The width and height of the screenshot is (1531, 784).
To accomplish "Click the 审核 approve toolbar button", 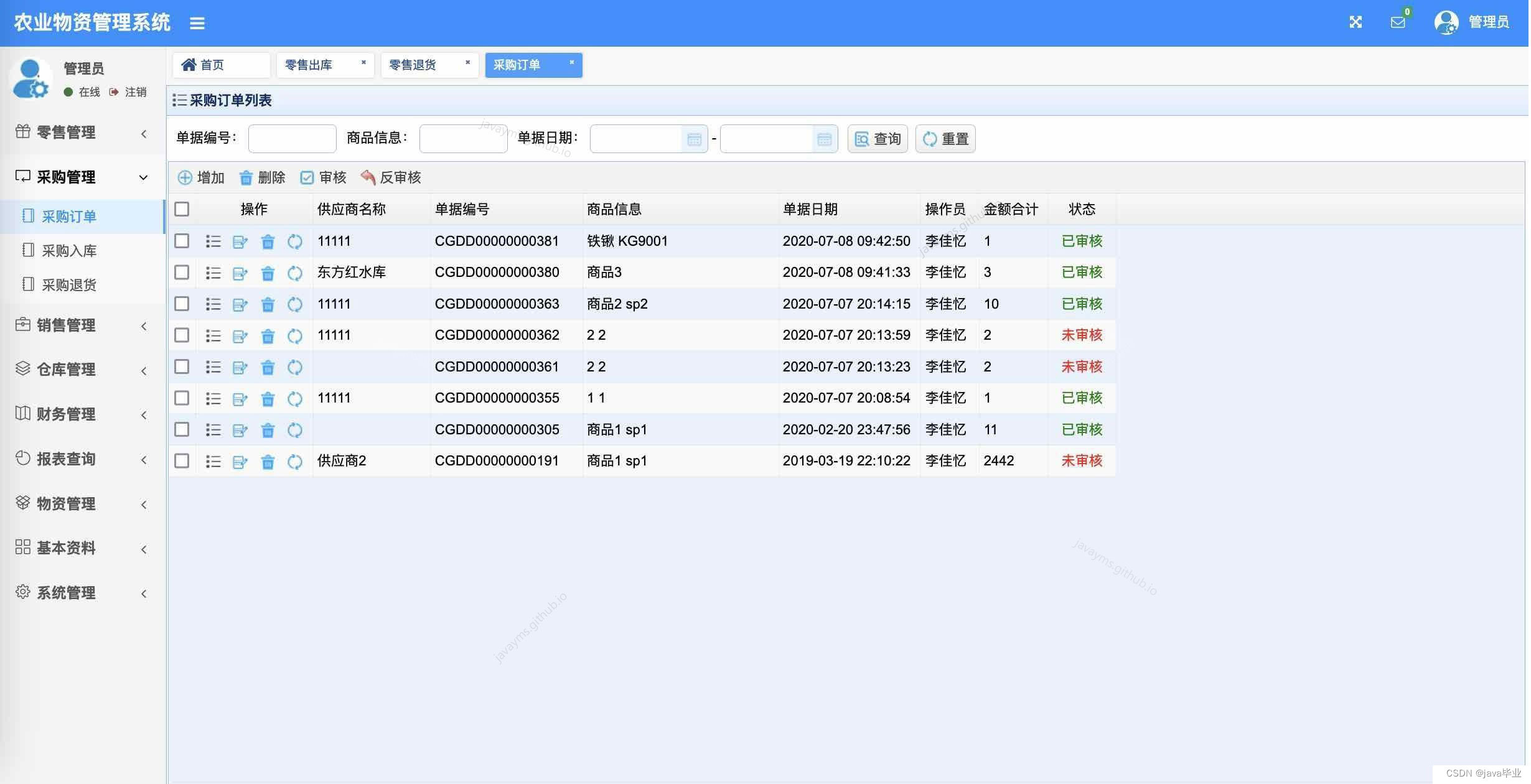I will [323, 178].
